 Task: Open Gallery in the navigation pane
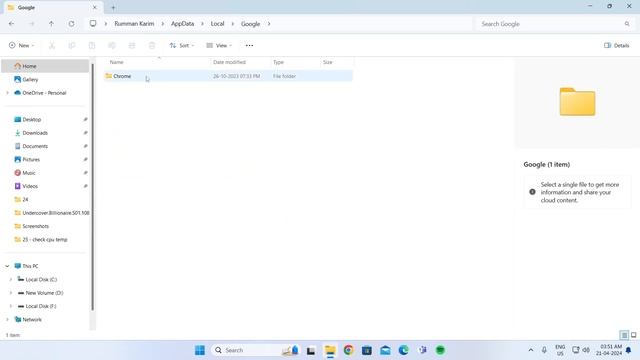[30, 80]
